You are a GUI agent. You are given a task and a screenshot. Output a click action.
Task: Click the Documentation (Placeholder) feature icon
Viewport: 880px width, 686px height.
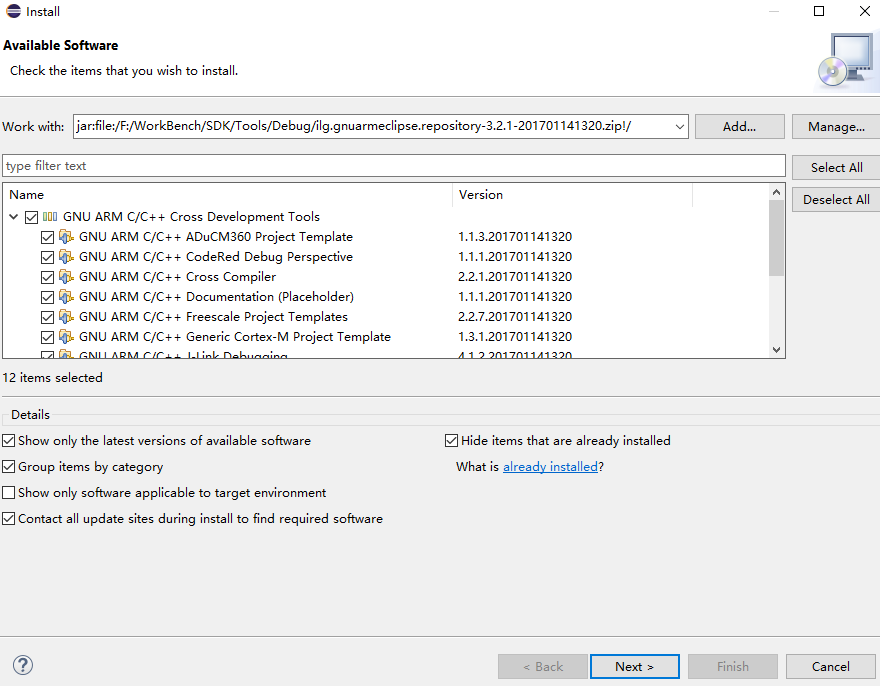point(66,297)
